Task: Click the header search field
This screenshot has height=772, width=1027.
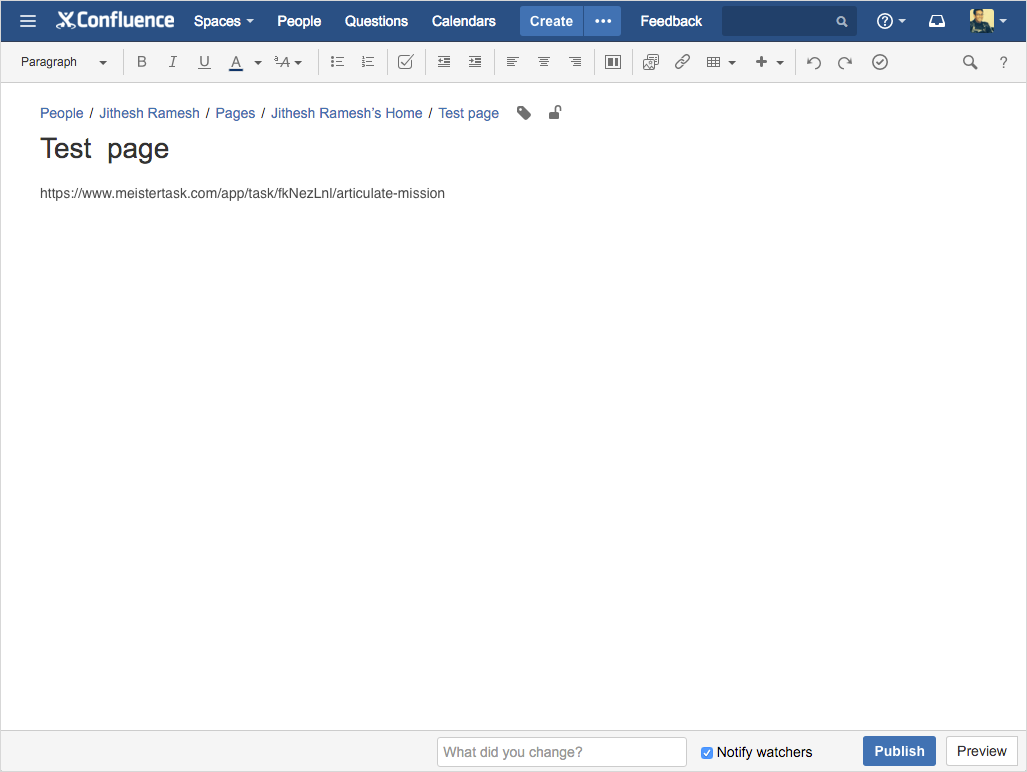Action: click(x=789, y=21)
